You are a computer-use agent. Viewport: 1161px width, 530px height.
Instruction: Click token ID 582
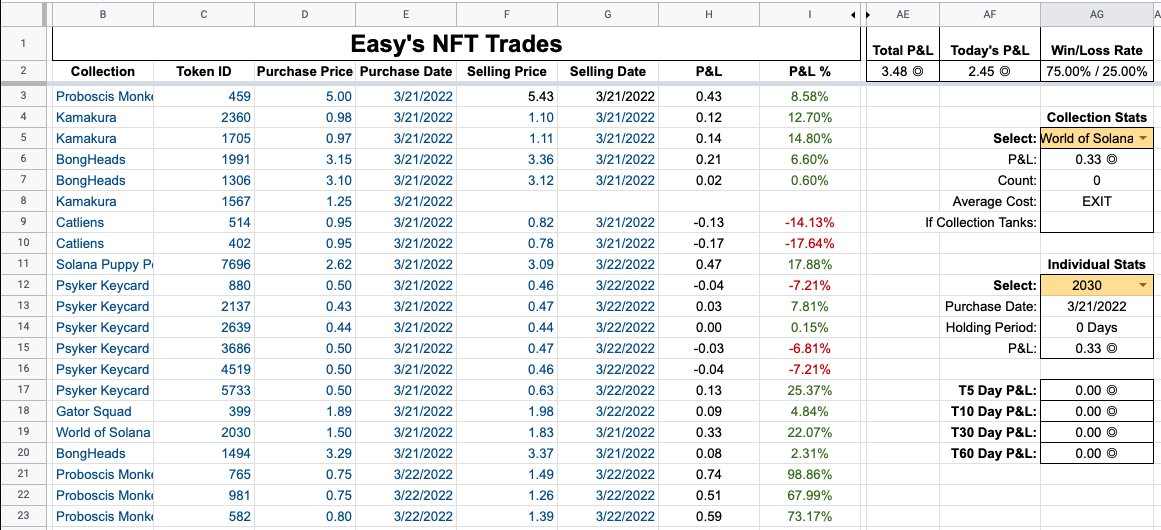pyautogui.click(x=204, y=517)
